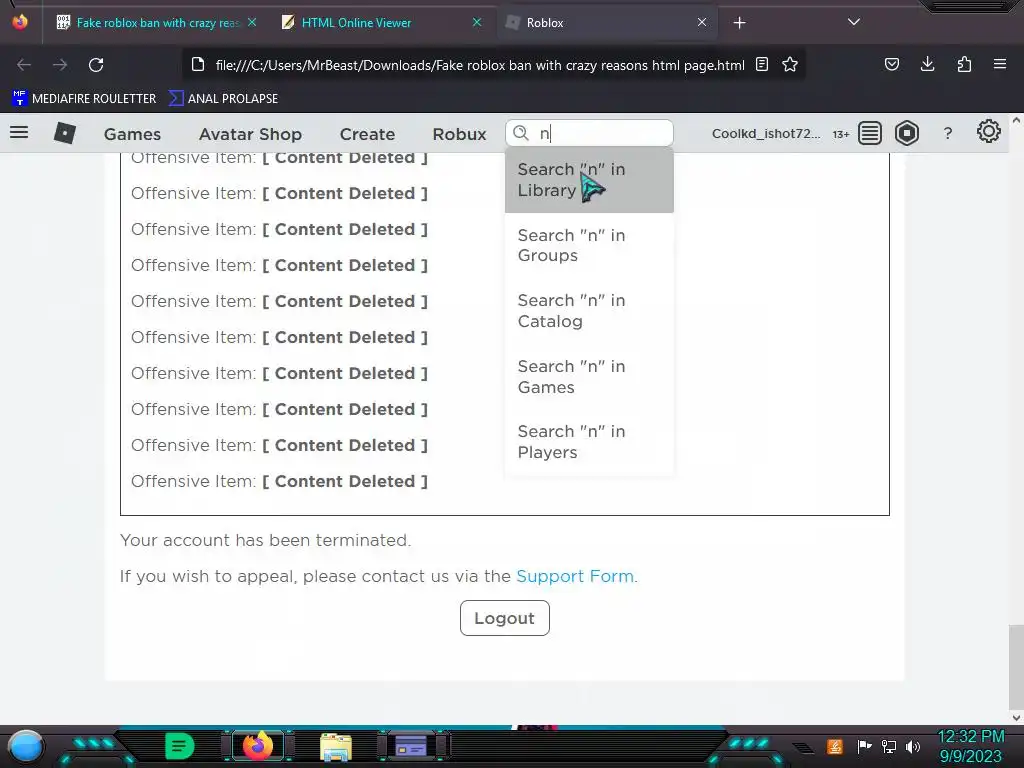Choose Search "n" in Games
Screen dimensions: 1024x768
coord(589,377)
